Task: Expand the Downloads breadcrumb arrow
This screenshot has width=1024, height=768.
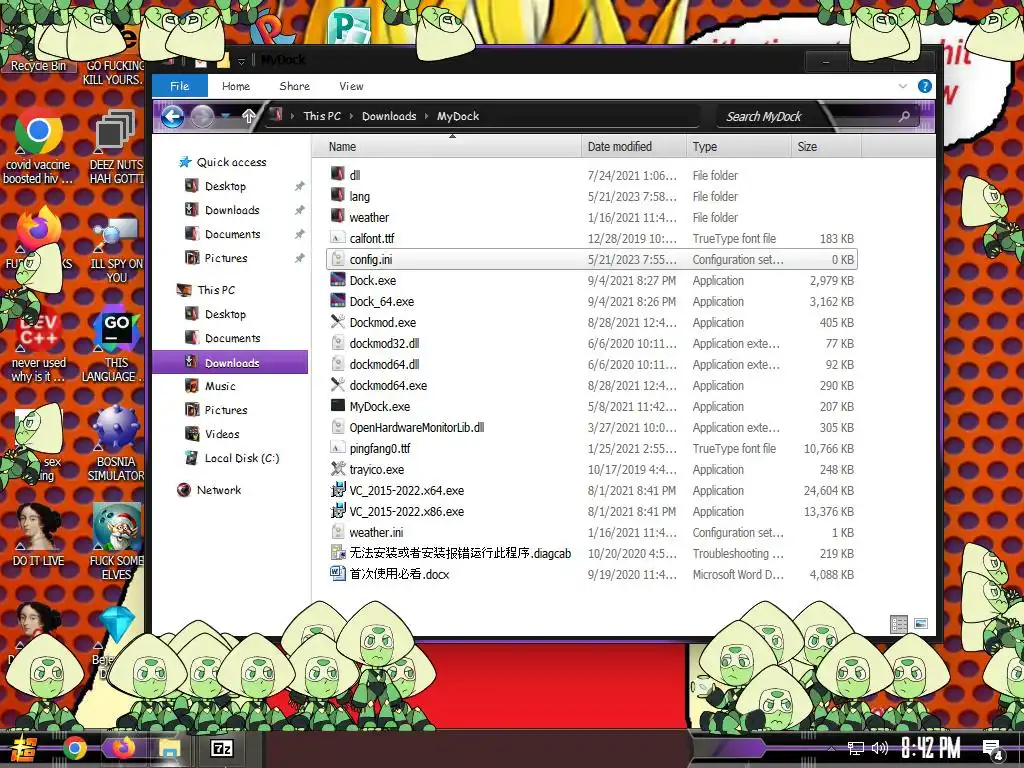Action: coord(426,116)
